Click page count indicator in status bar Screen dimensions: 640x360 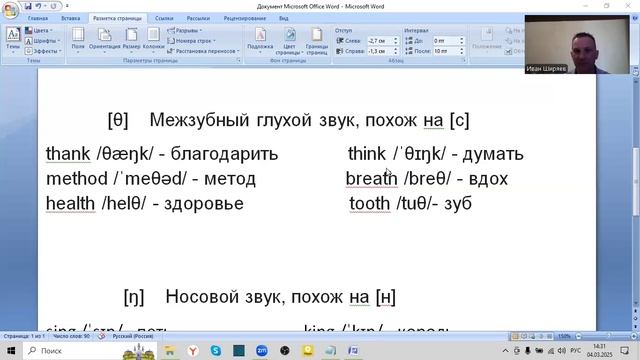click(x=24, y=336)
